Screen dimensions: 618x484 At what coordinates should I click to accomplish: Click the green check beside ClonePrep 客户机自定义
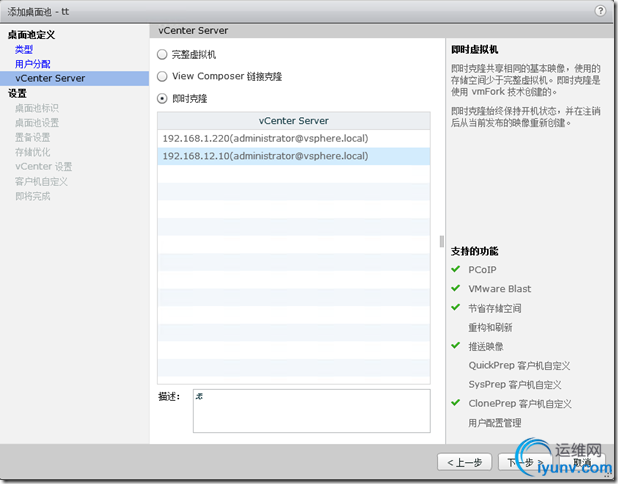pos(456,402)
